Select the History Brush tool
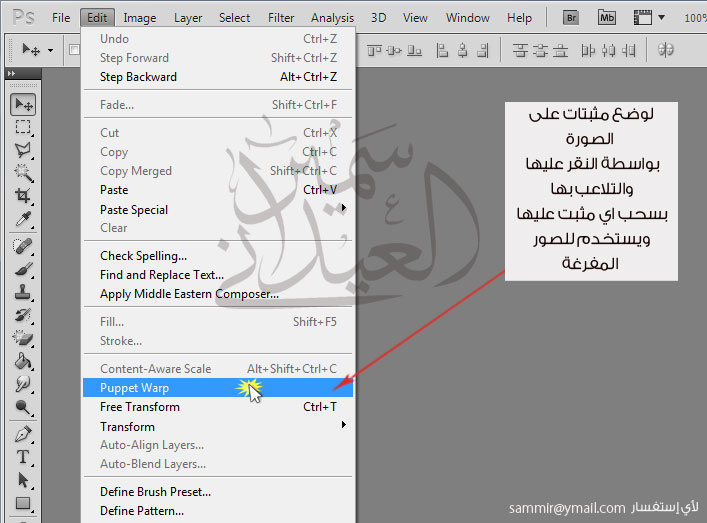The height and width of the screenshot is (523, 707). (x=23, y=315)
